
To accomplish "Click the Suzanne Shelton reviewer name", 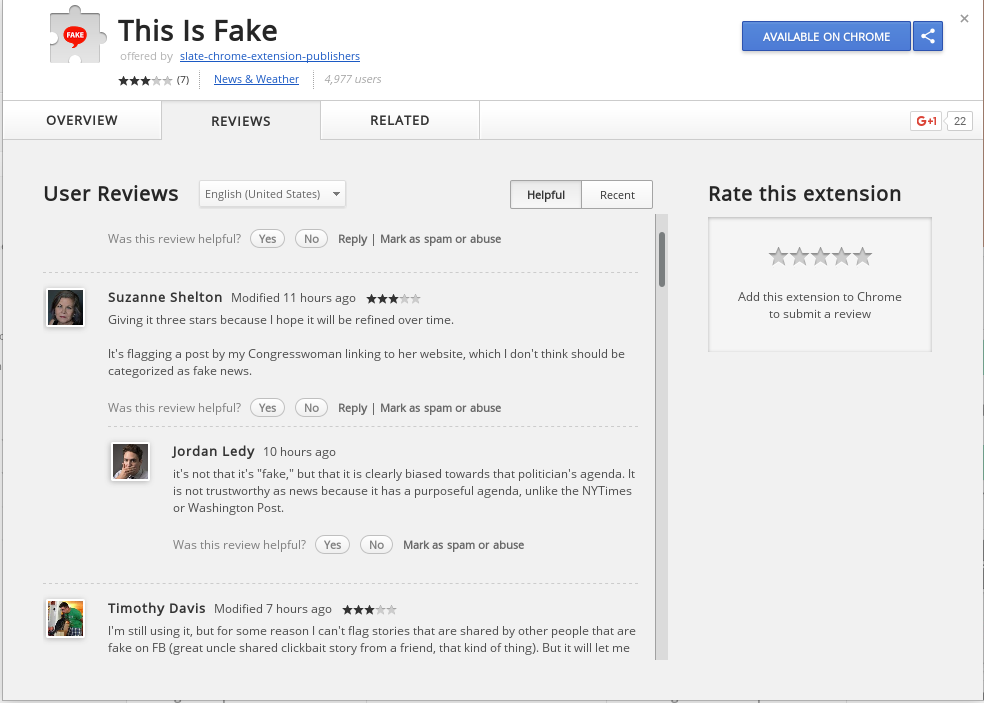I will click(x=165, y=298).
